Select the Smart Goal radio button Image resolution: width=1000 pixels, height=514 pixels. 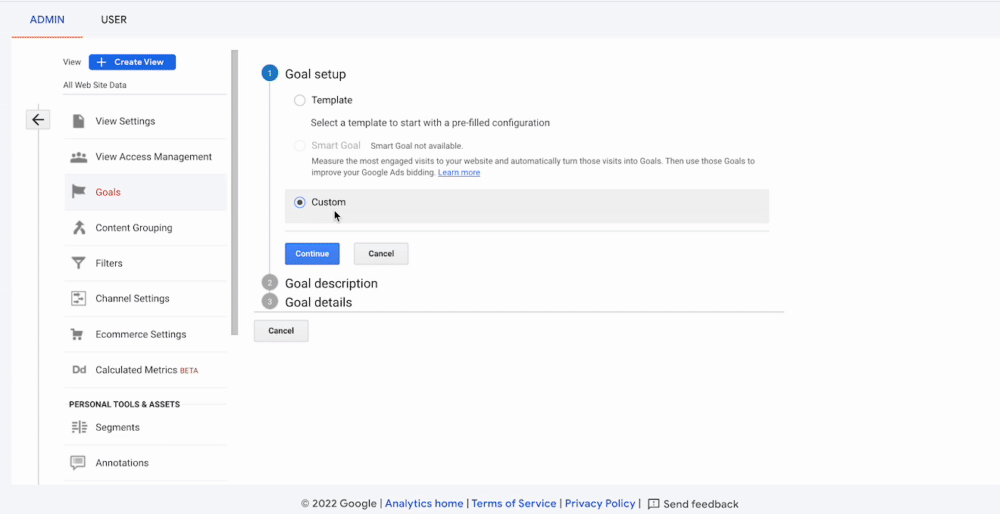click(300, 146)
